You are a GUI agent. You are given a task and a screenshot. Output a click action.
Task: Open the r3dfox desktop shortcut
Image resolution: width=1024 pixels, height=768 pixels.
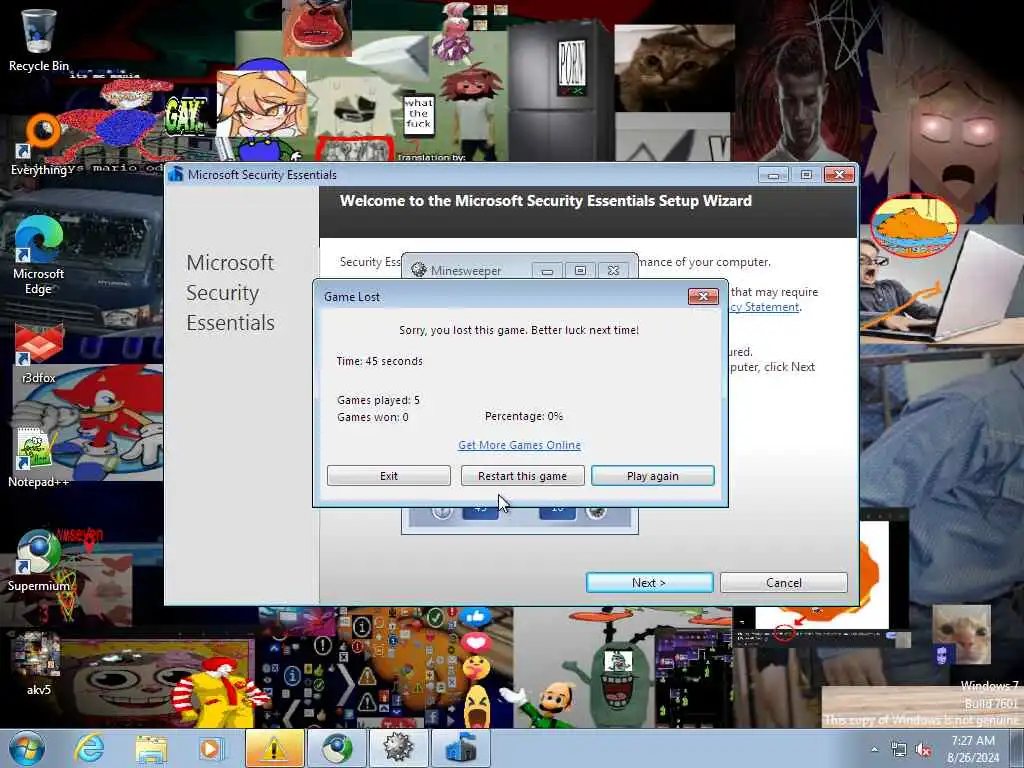(39, 353)
